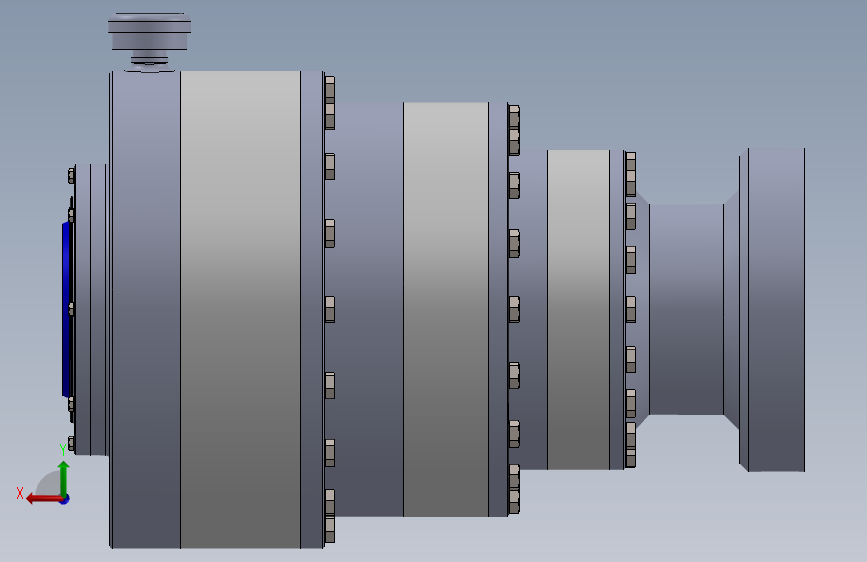The image size is (867, 562).
Task: Select the narrow necked section near the output
Action: click(x=686, y=310)
